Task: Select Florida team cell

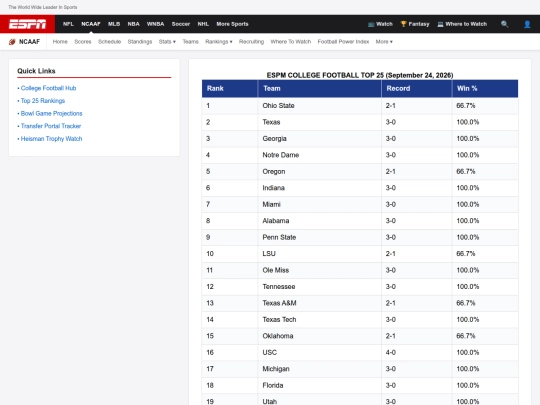Action: point(319,385)
